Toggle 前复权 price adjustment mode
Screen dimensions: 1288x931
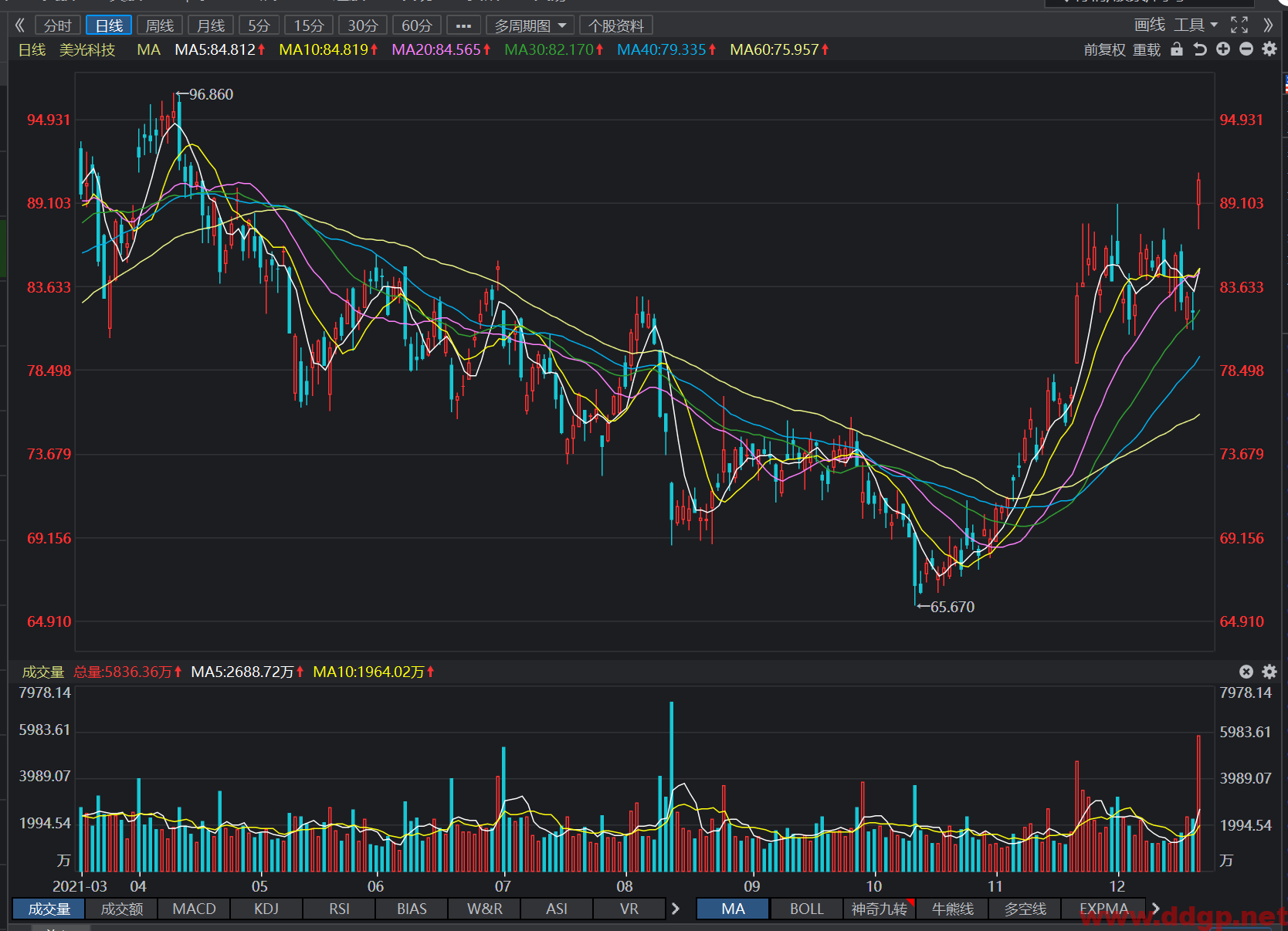tap(1104, 50)
